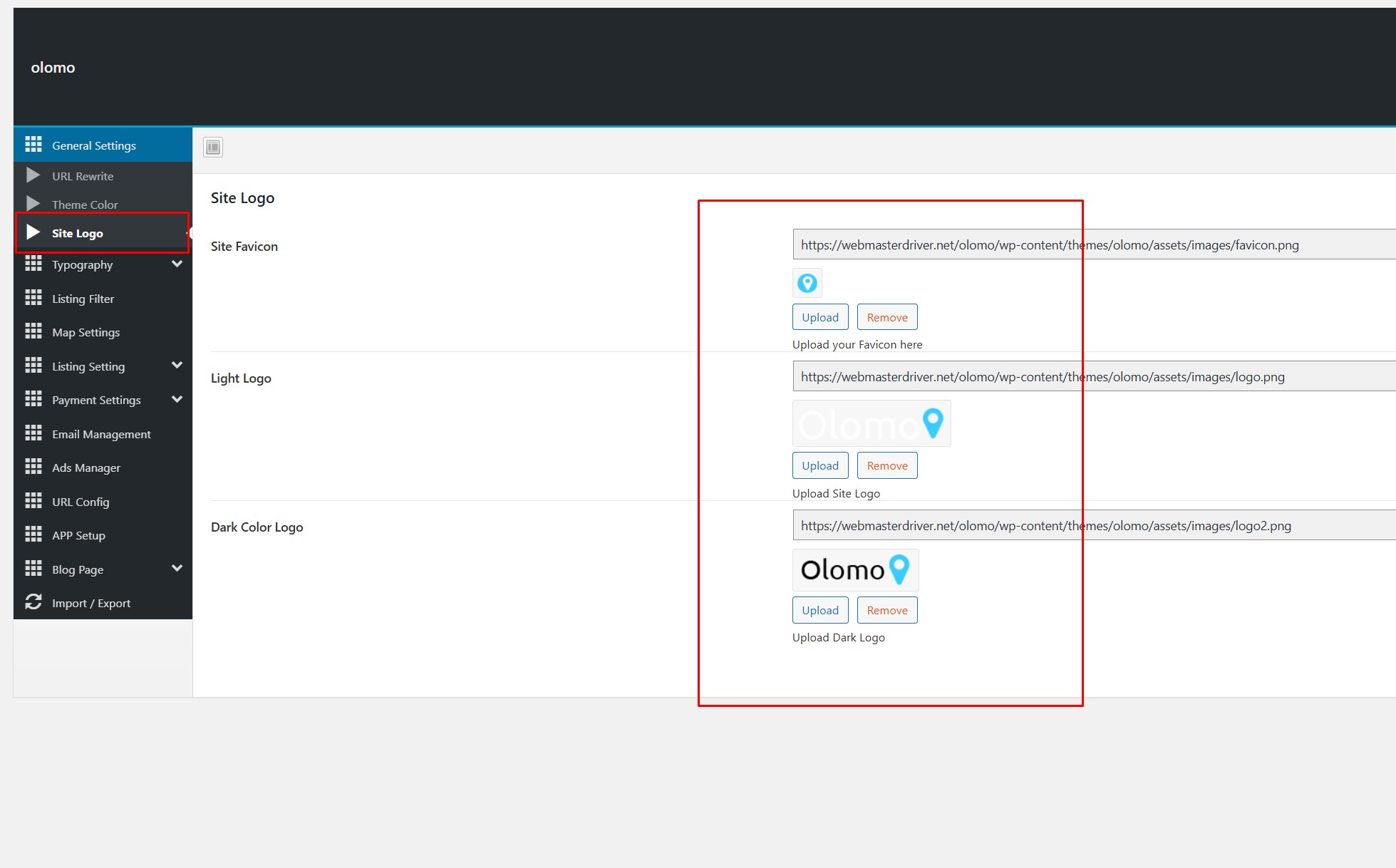Click the expand-all options icon in toolbar

click(x=213, y=148)
